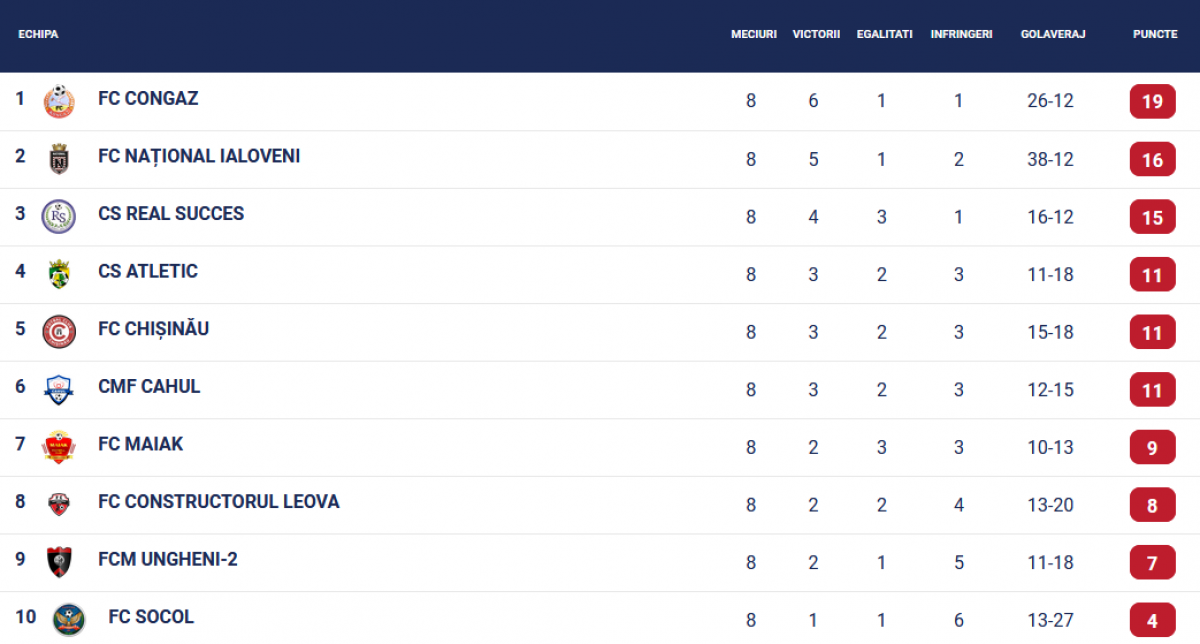Click the Meciuri column header
Viewport: 1200px width, 644px height.
pyautogui.click(x=753, y=34)
